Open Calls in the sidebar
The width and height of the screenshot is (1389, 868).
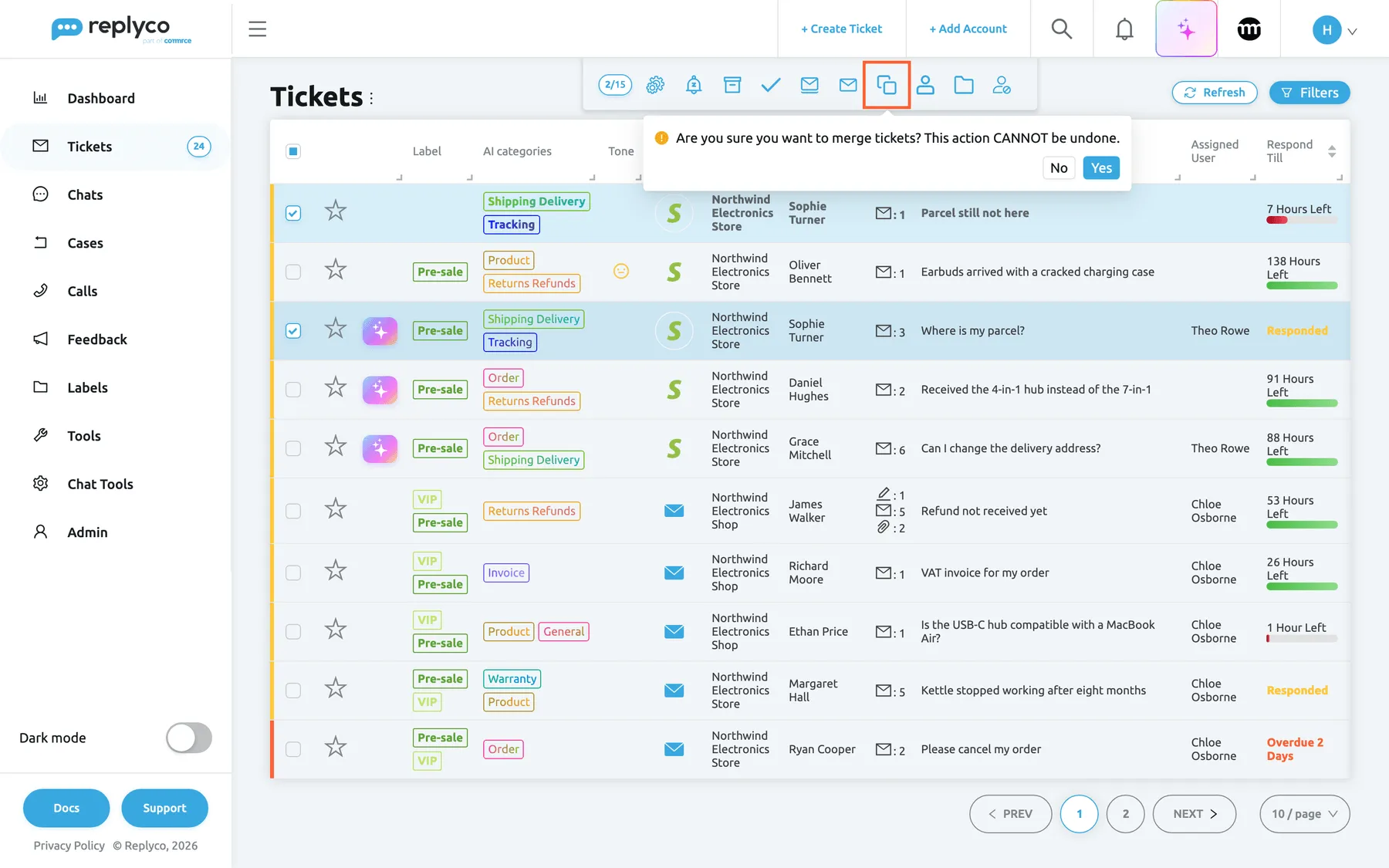coord(83,291)
